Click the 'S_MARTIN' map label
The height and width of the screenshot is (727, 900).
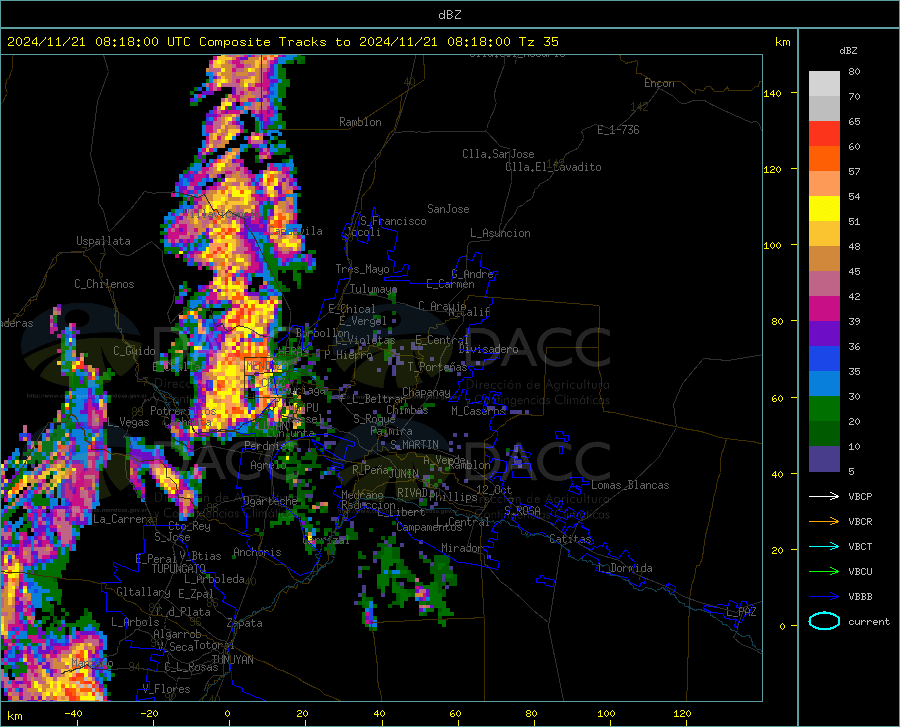point(414,445)
